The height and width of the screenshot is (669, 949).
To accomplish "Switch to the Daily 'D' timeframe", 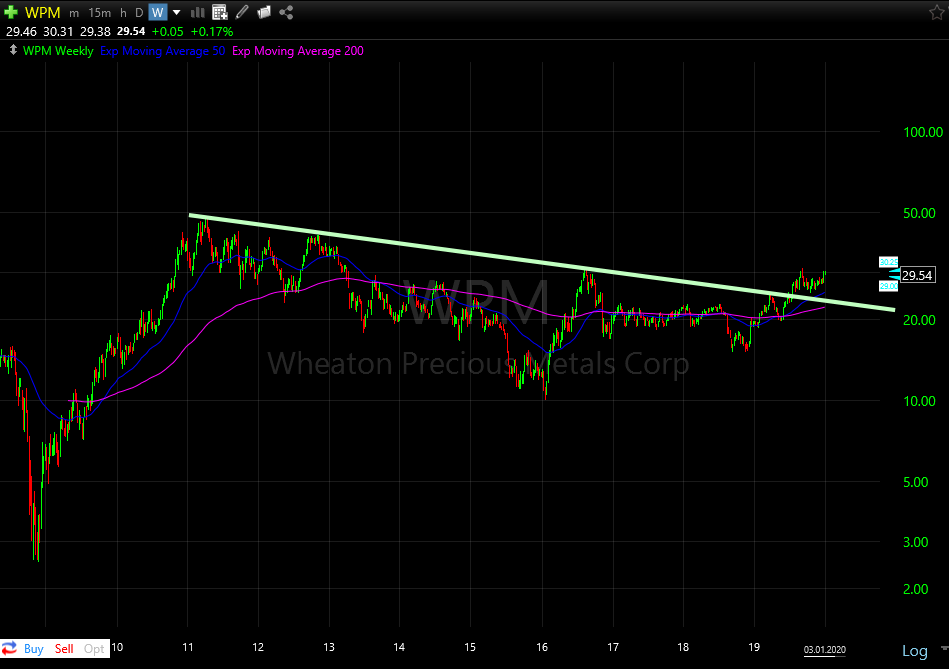I will pyautogui.click(x=139, y=13).
